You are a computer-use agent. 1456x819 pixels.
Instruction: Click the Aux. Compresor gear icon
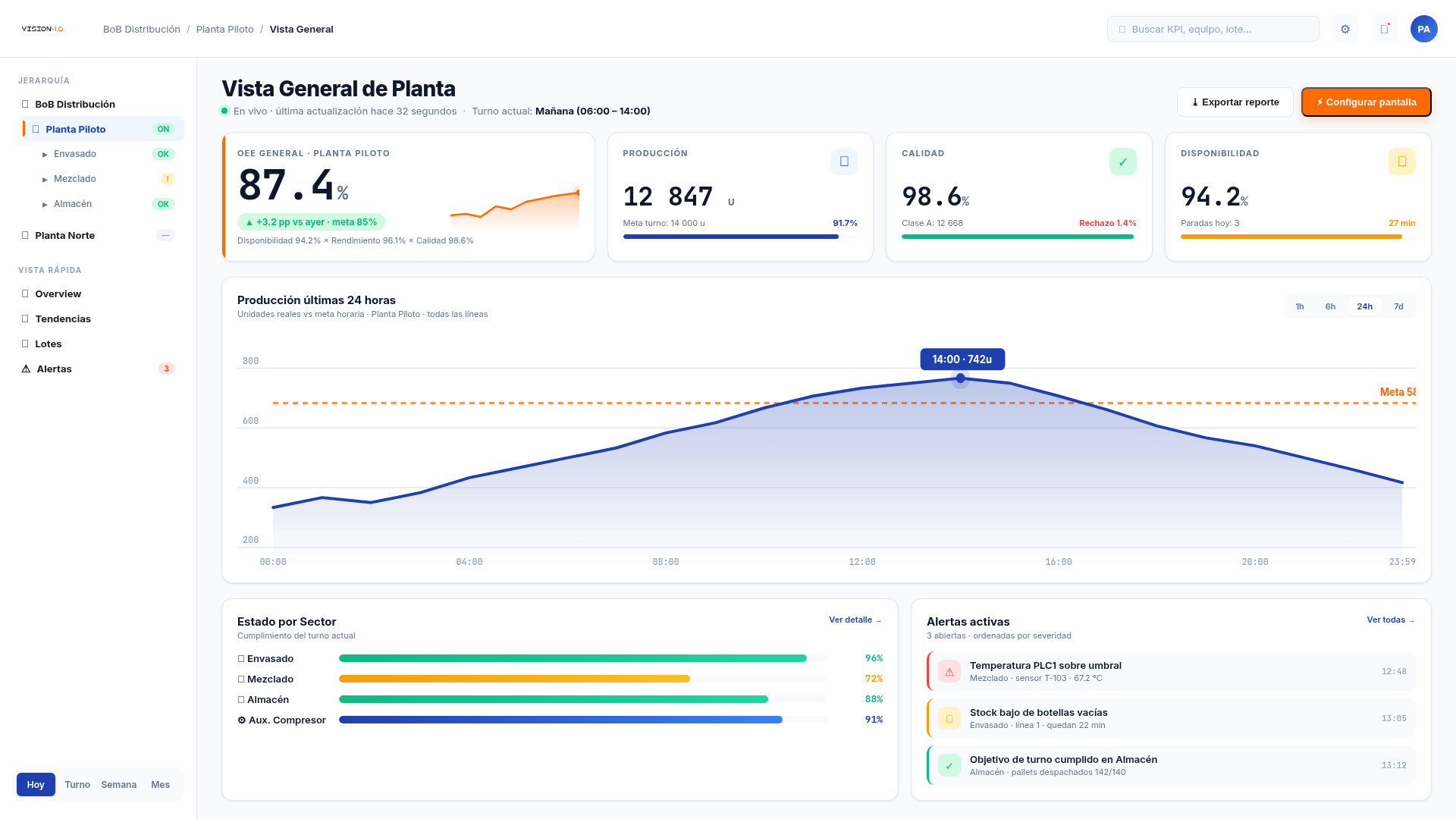coord(242,720)
